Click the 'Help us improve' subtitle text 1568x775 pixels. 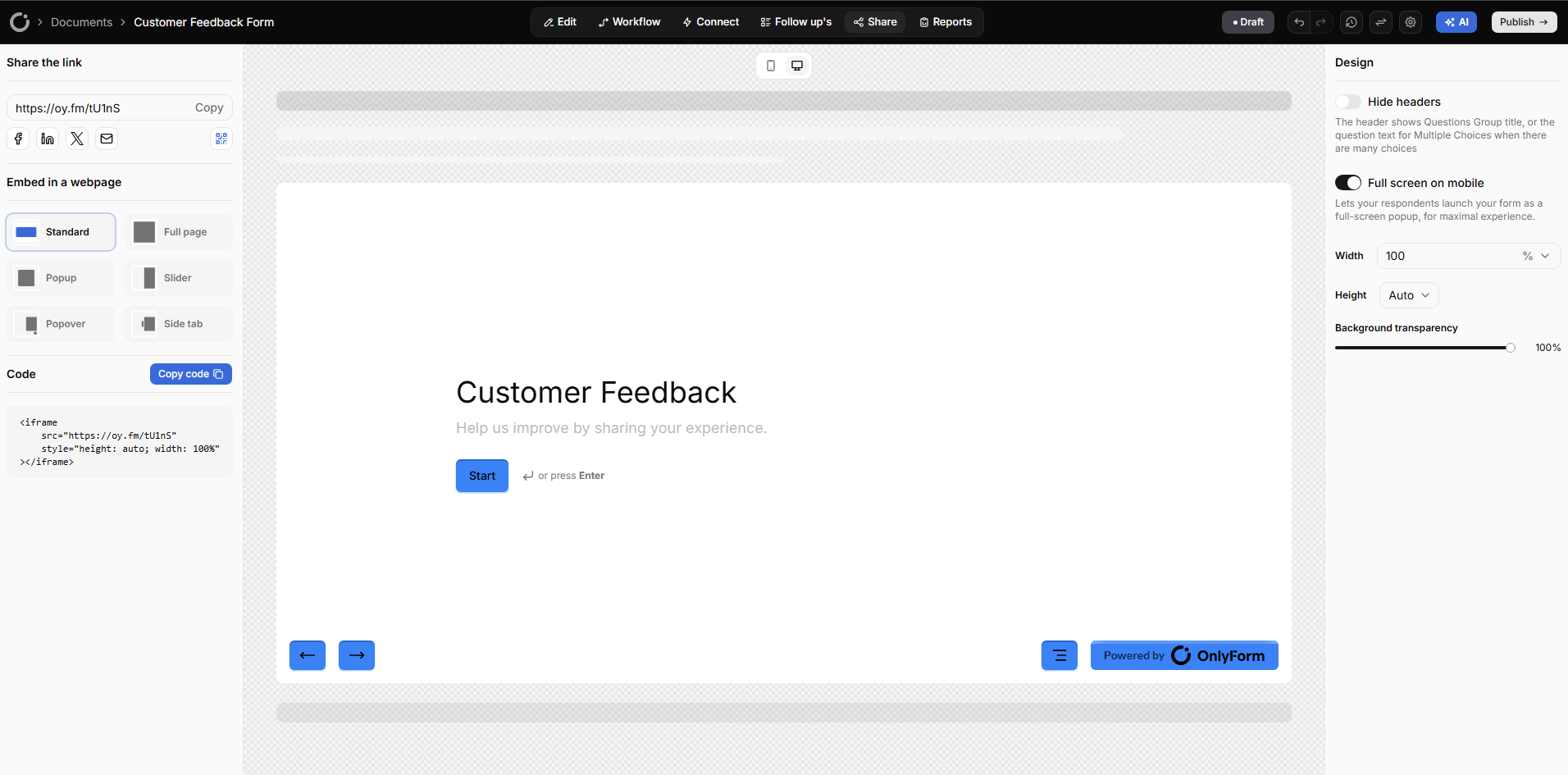click(x=612, y=428)
